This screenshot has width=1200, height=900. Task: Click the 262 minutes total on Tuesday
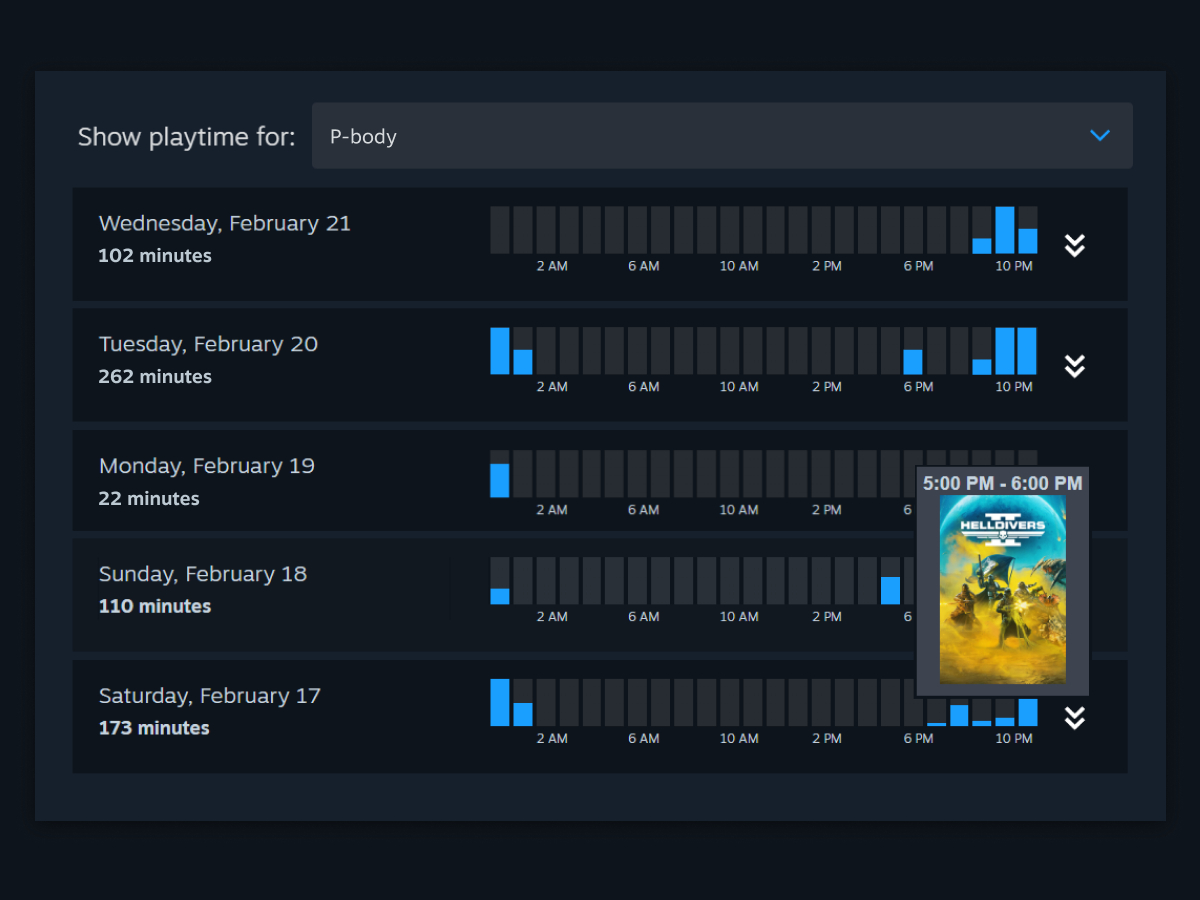point(155,377)
